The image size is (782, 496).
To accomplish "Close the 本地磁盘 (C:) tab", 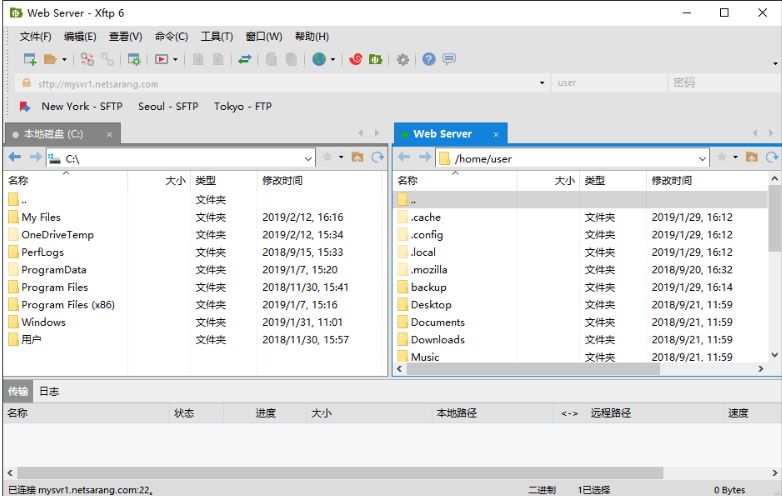I will pos(109,135).
